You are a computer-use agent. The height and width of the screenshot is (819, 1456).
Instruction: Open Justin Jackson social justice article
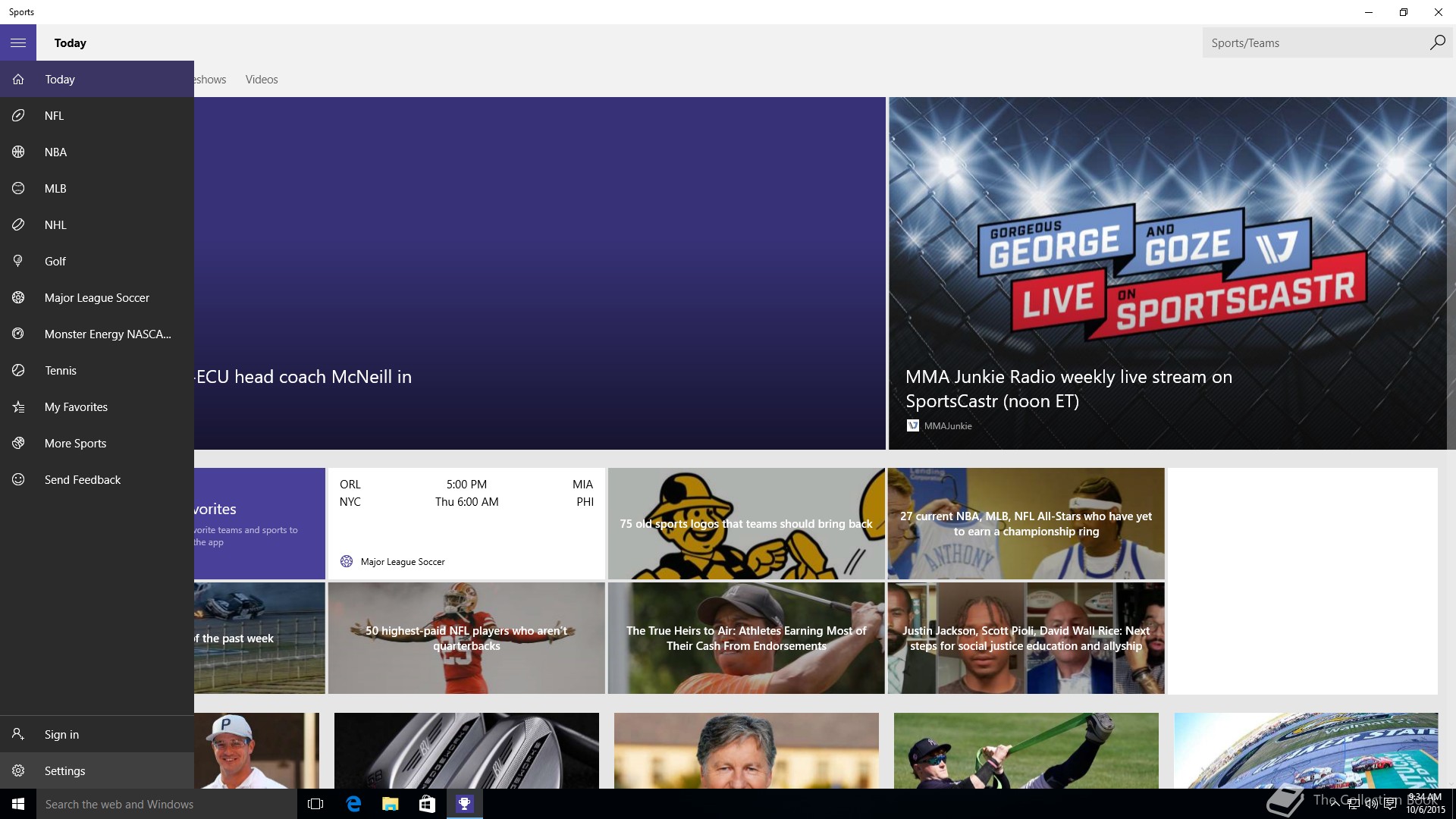[1026, 638]
